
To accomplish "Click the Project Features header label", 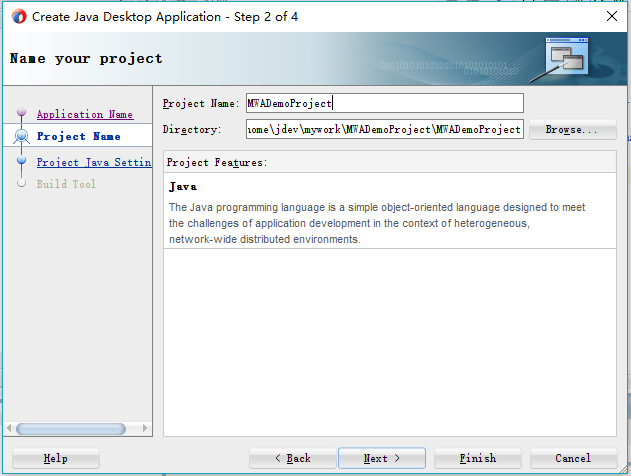I will 217,163.
